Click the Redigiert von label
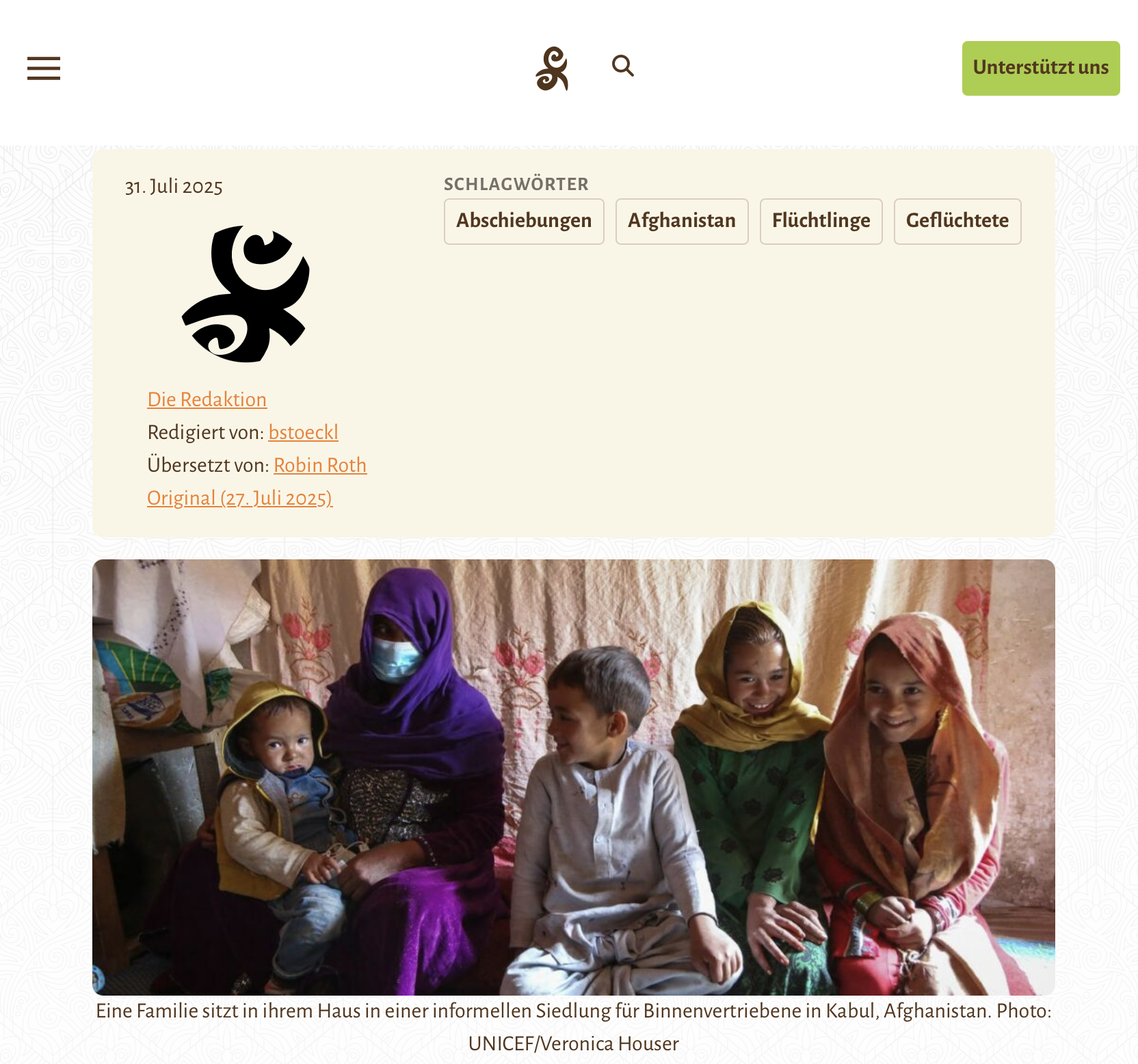Image resolution: width=1138 pixels, height=1064 pixels. 206,432
